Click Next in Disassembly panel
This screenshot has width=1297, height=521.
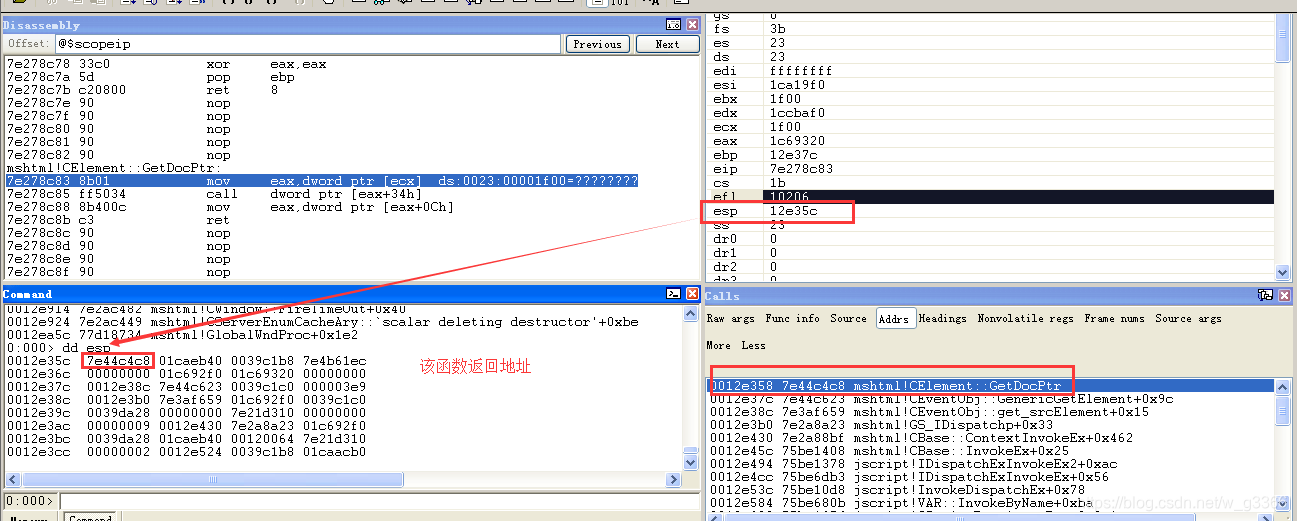click(x=667, y=44)
